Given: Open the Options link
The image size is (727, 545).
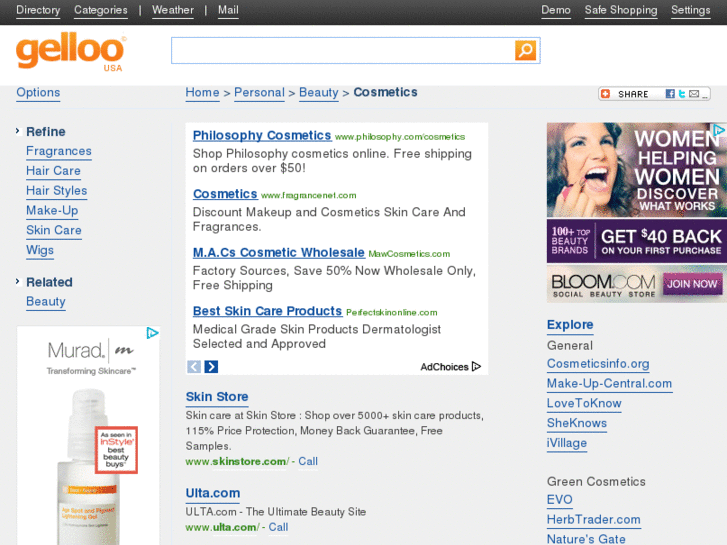Looking at the screenshot, I should click(x=38, y=92).
